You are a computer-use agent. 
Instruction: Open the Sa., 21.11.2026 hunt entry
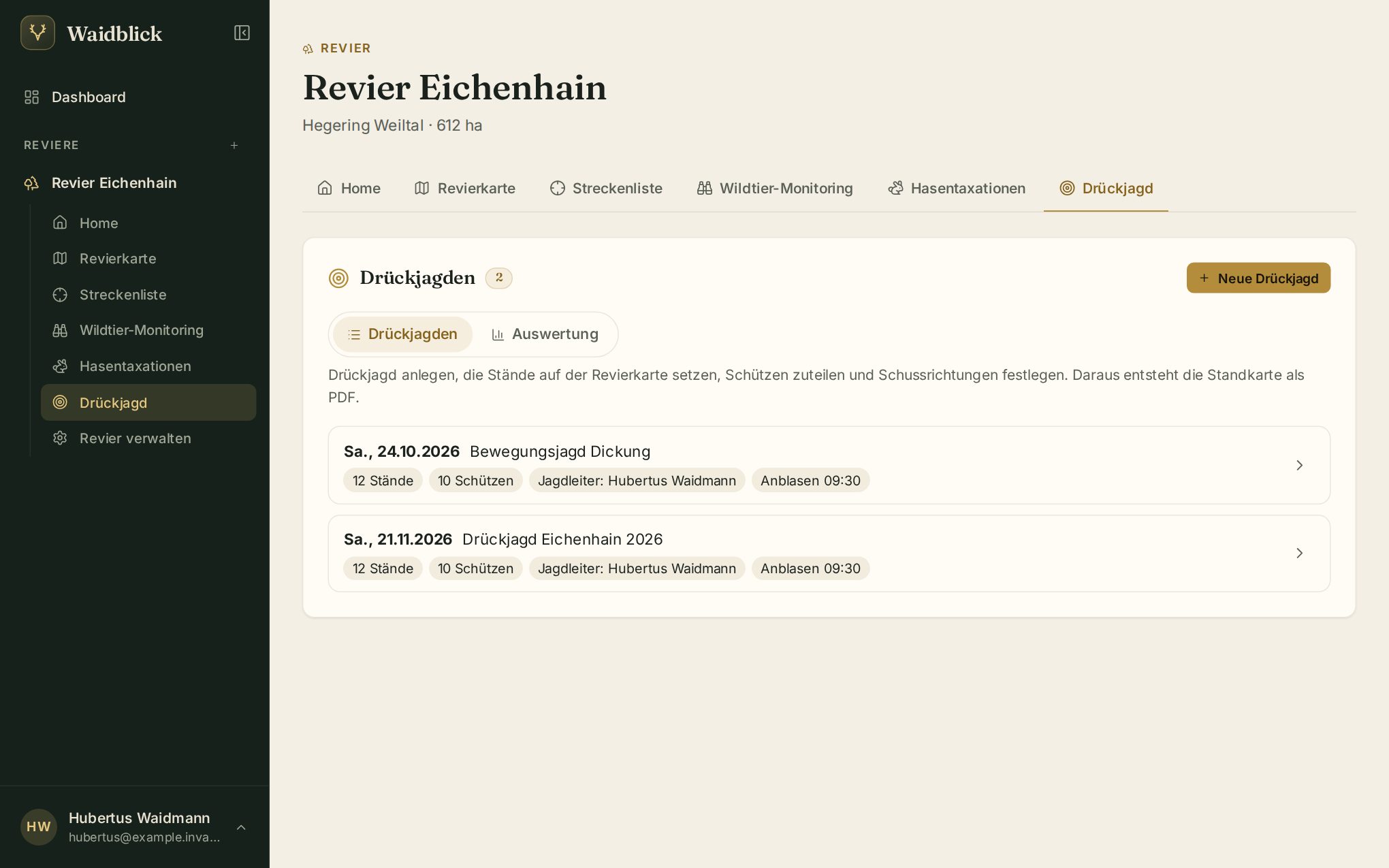point(829,553)
